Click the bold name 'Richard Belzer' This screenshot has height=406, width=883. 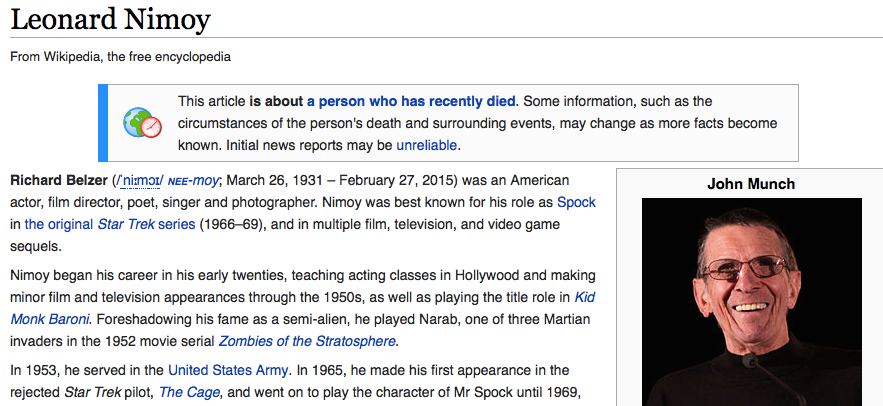[x=59, y=181]
